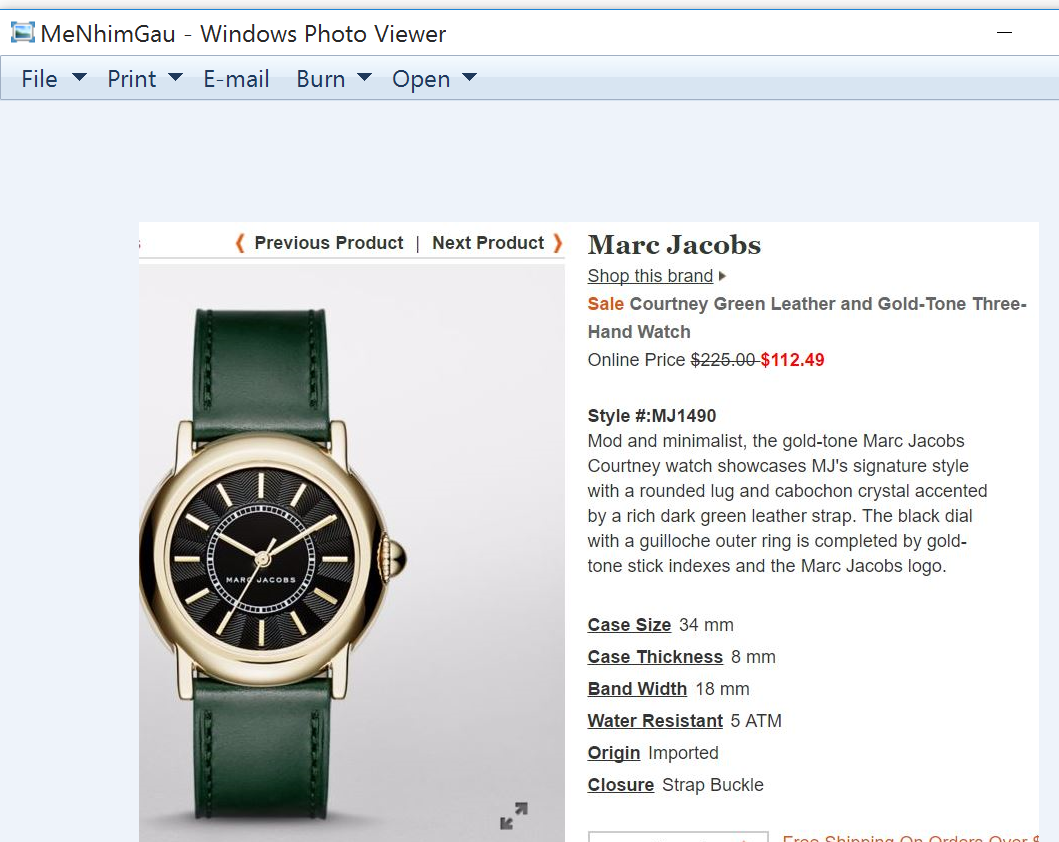Expand the File dropdown arrow
The image size is (1059, 842).
coord(79,78)
